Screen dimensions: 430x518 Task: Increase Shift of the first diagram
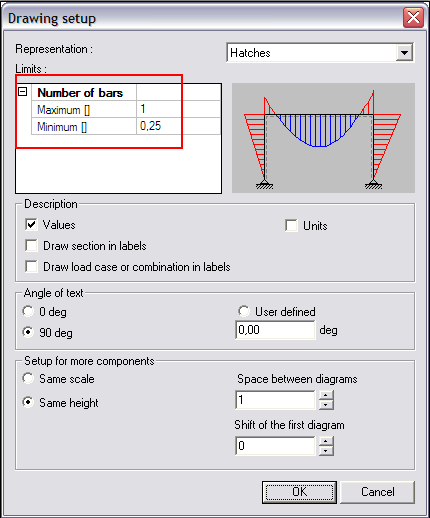tap(326, 441)
